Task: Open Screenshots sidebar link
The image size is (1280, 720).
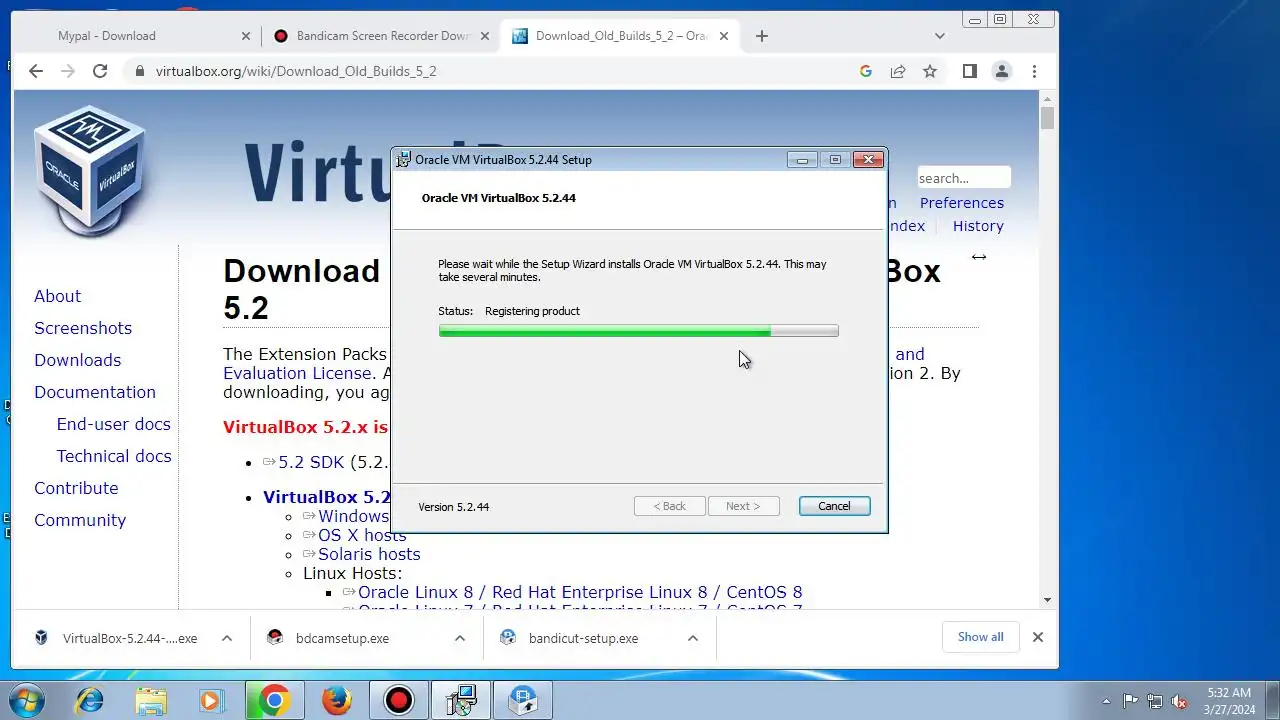Action: 83,328
